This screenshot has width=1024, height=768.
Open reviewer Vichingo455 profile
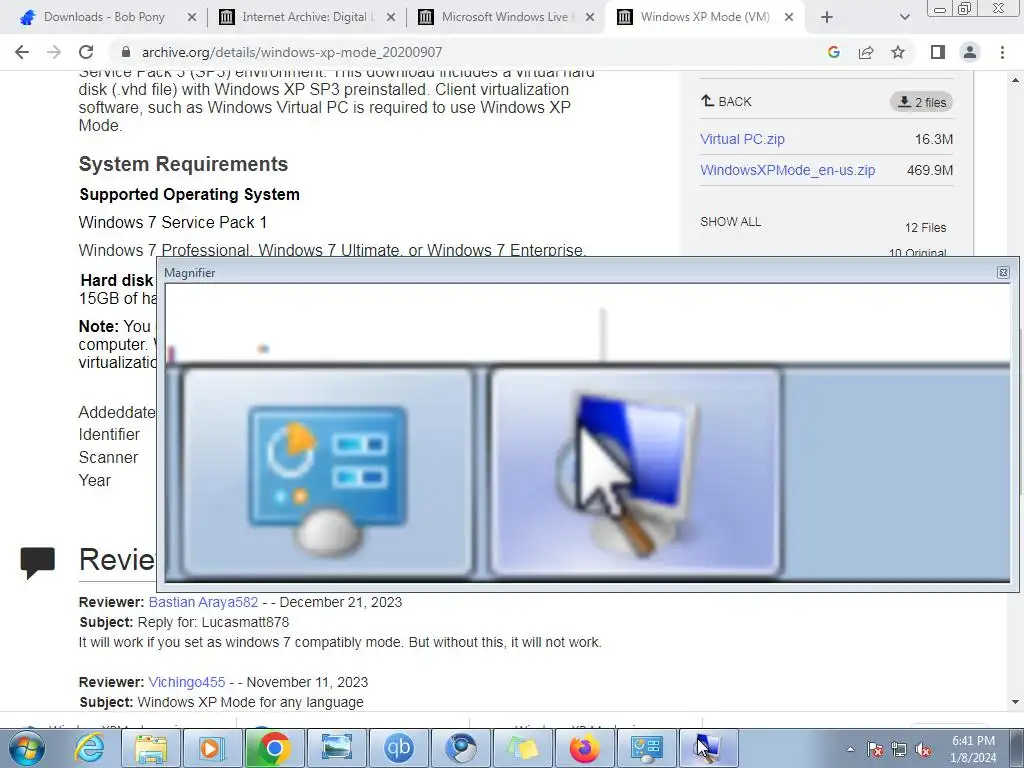click(x=187, y=682)
